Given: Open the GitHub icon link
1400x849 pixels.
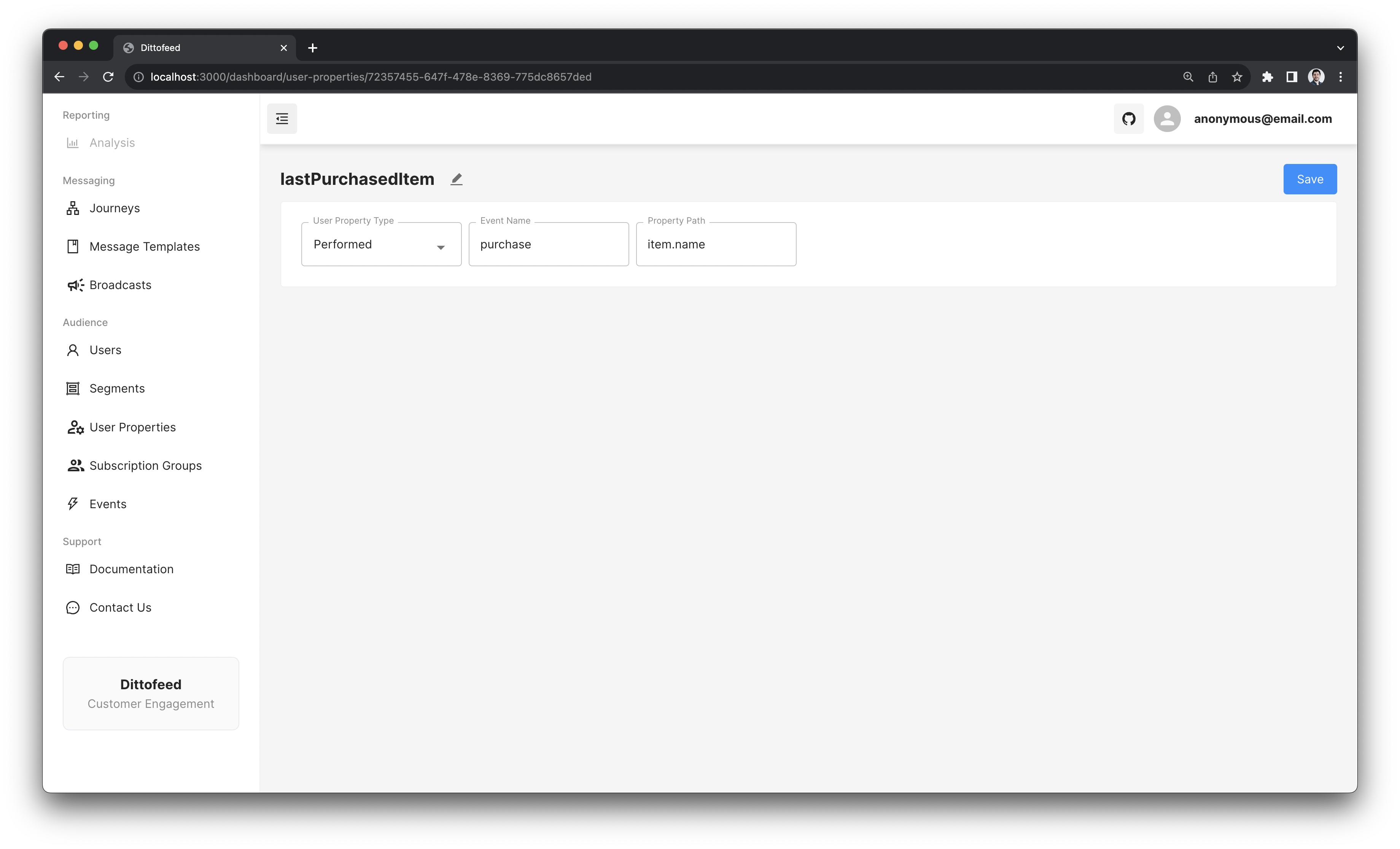Looking at the screenshot, I should click(x=1128, y=119).
